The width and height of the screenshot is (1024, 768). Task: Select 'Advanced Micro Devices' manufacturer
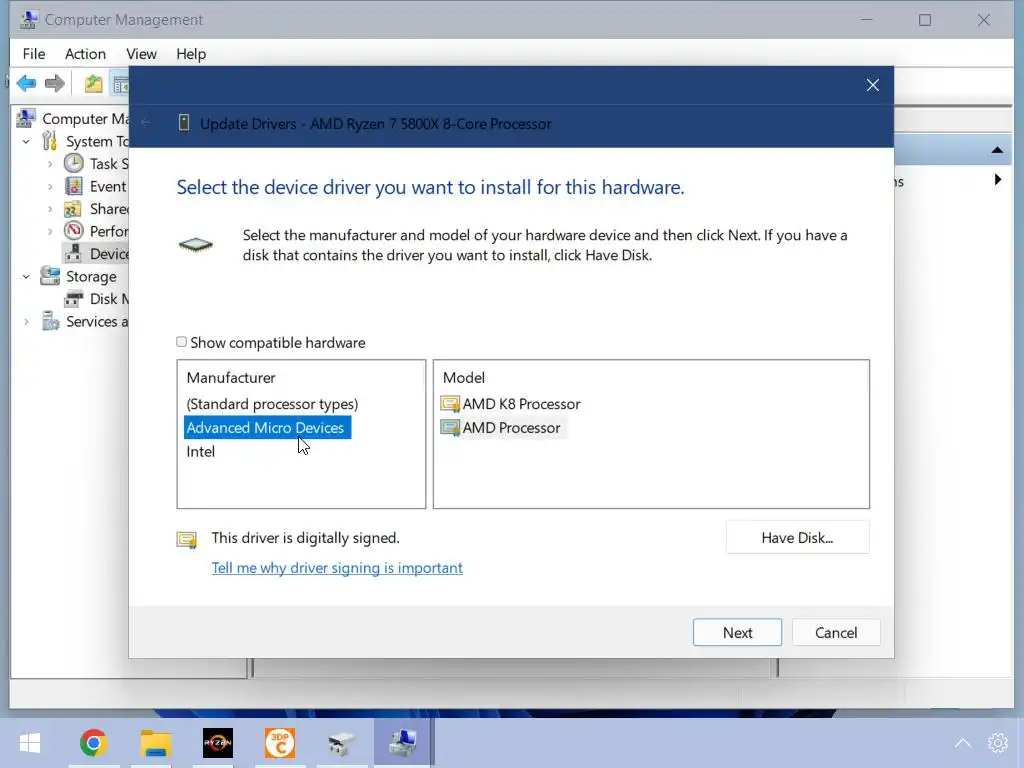pyautogui.click(x=267, y=428)
